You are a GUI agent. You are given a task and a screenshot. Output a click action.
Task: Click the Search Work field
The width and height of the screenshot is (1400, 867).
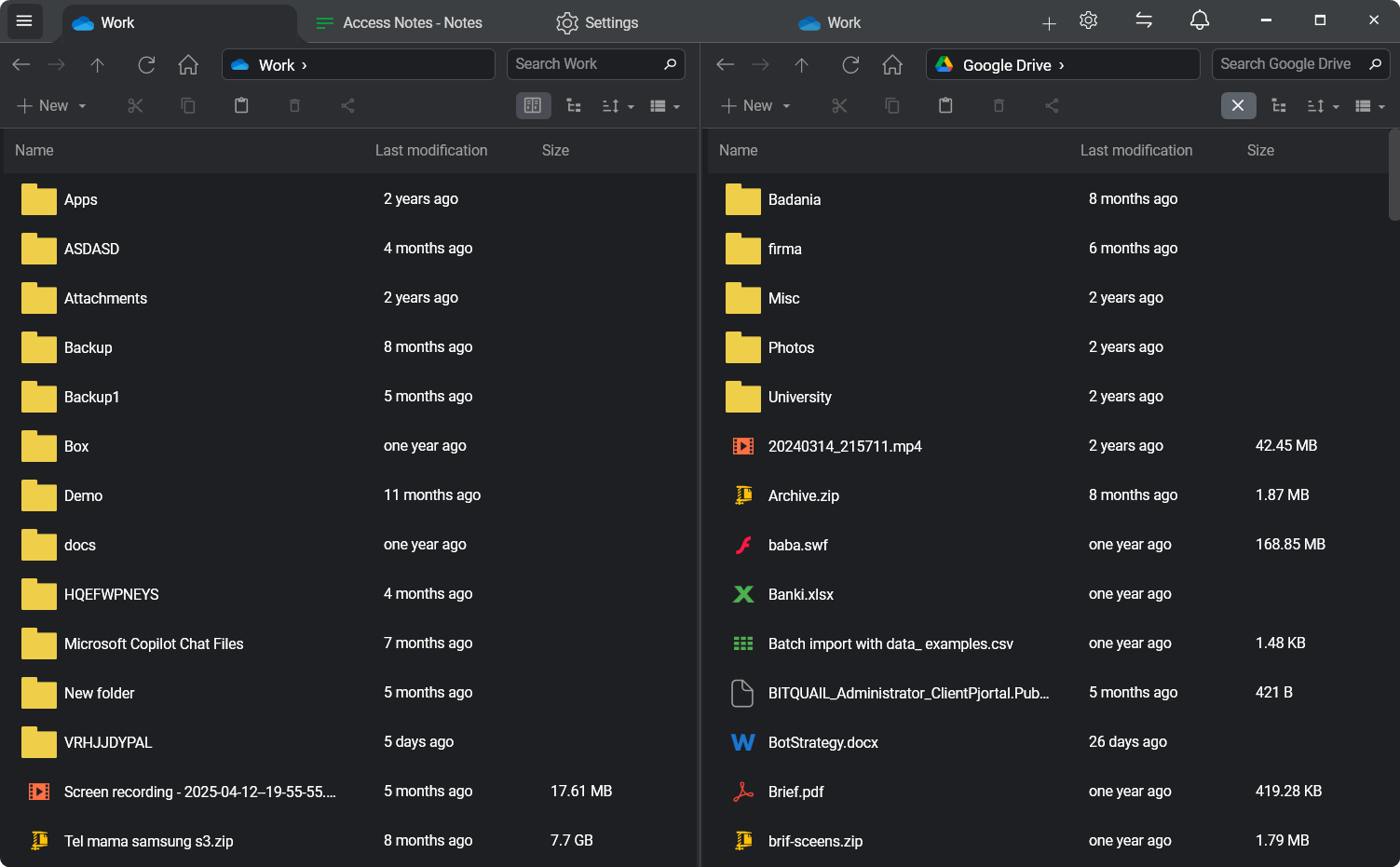[596, 64]
